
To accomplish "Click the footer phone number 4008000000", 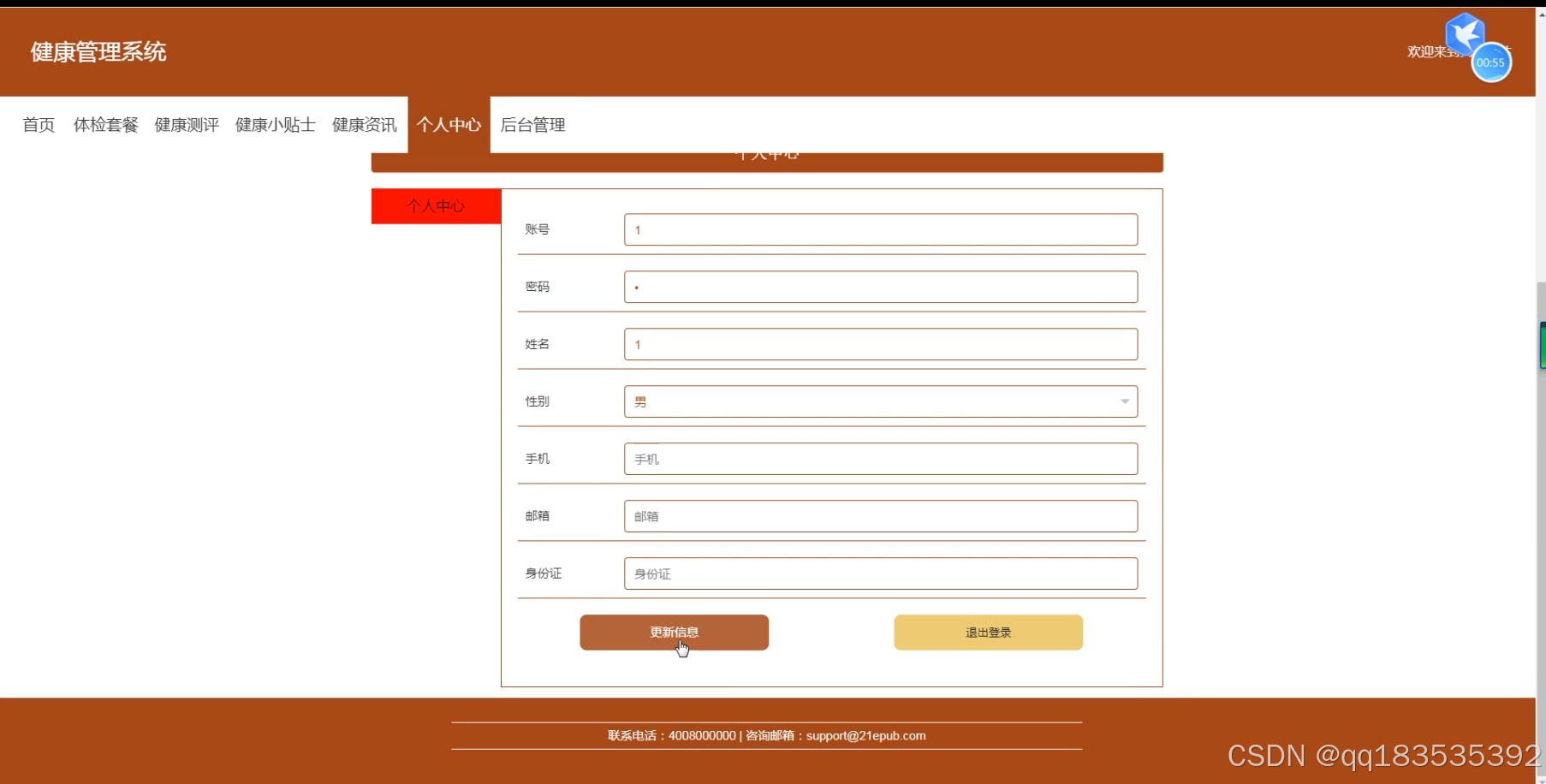I will (702, 736).
